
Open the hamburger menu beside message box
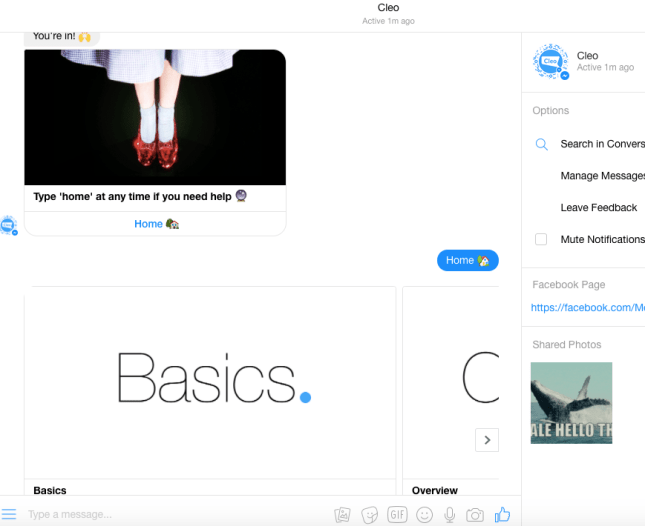(x=9, y=515)
